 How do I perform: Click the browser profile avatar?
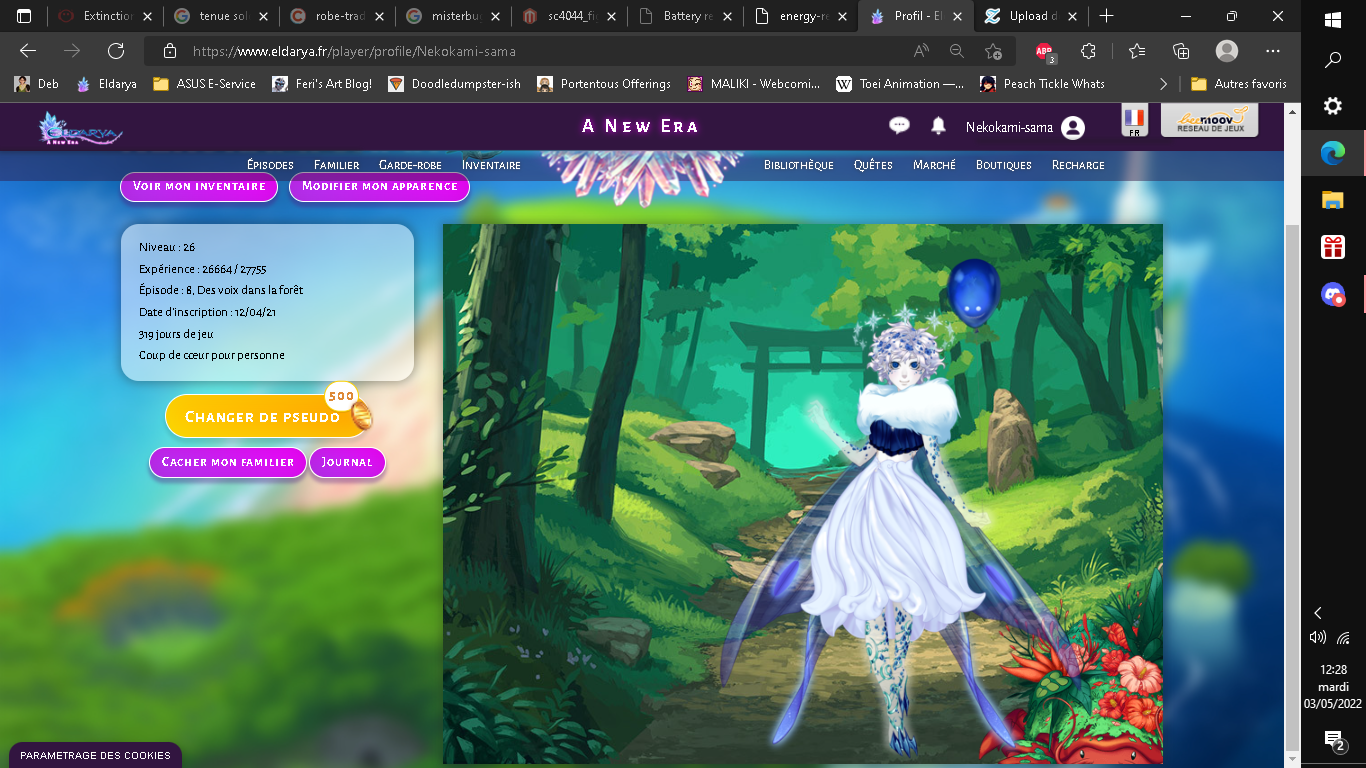(1226, 51)
